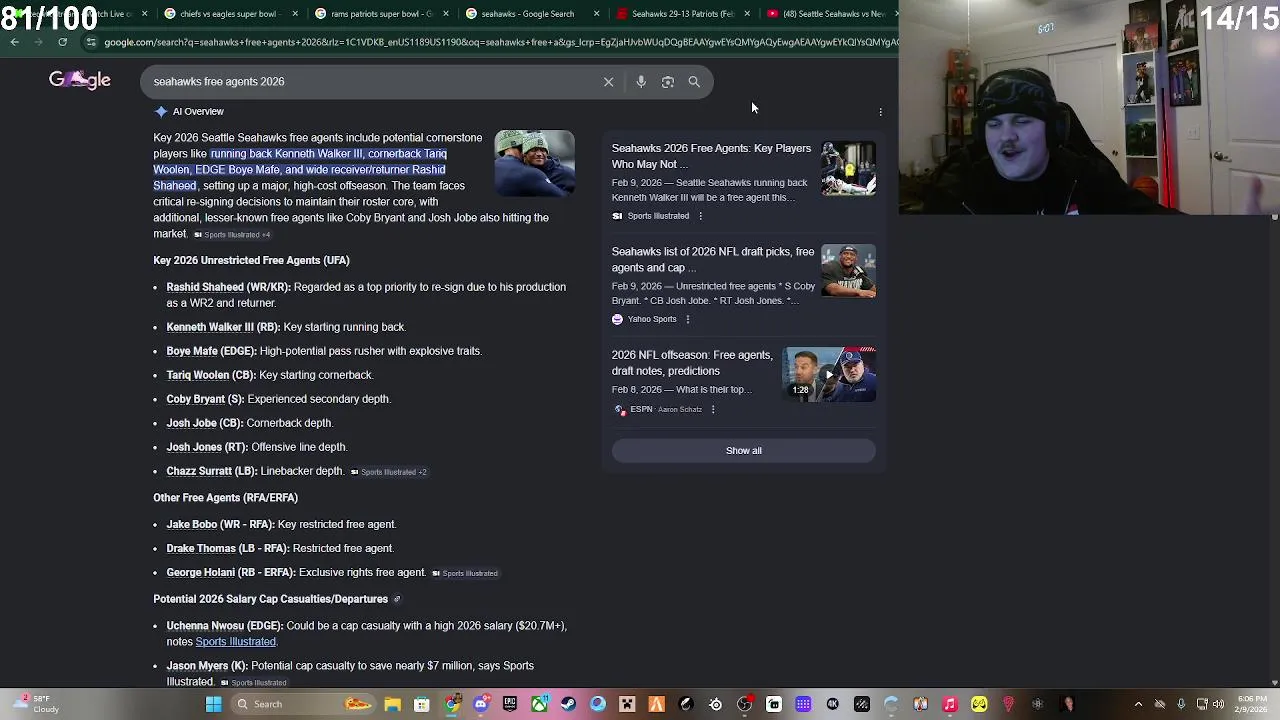Image resolution: width=1280 pixels, height=720 pixels.
Task: Open OBS Studio from taskbar
Action: click(745, 704)
